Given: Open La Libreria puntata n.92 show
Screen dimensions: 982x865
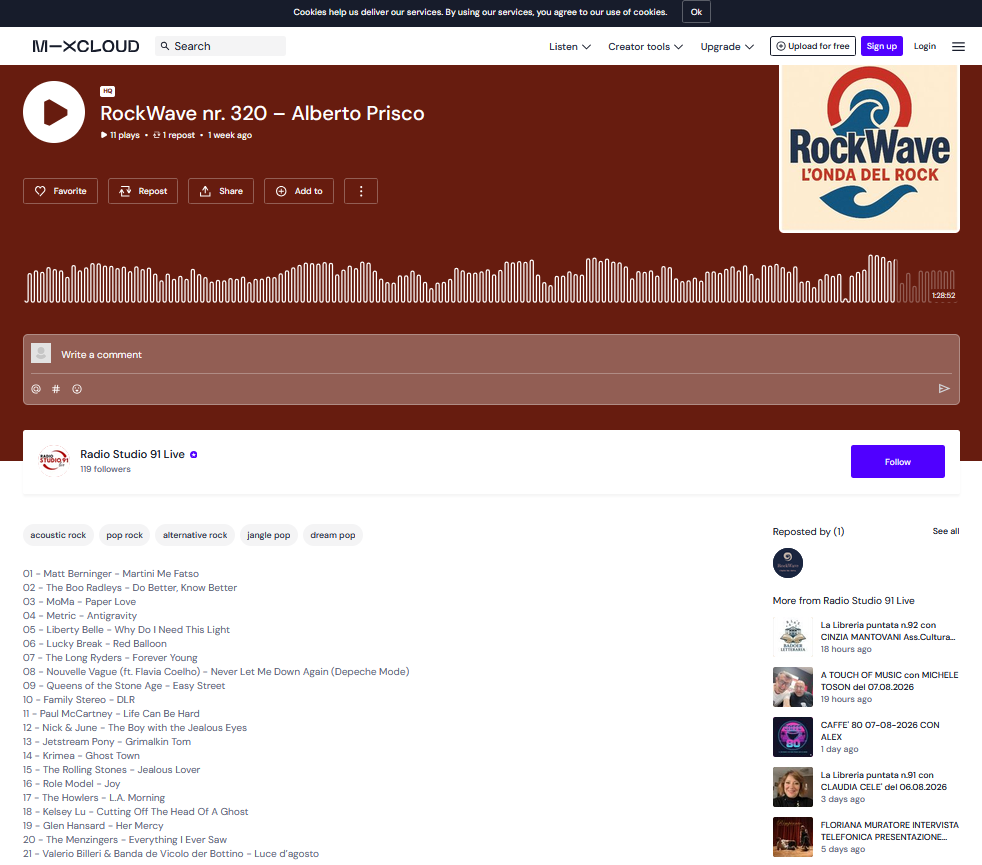Looking at the screenshot, I should click(888, 631).
